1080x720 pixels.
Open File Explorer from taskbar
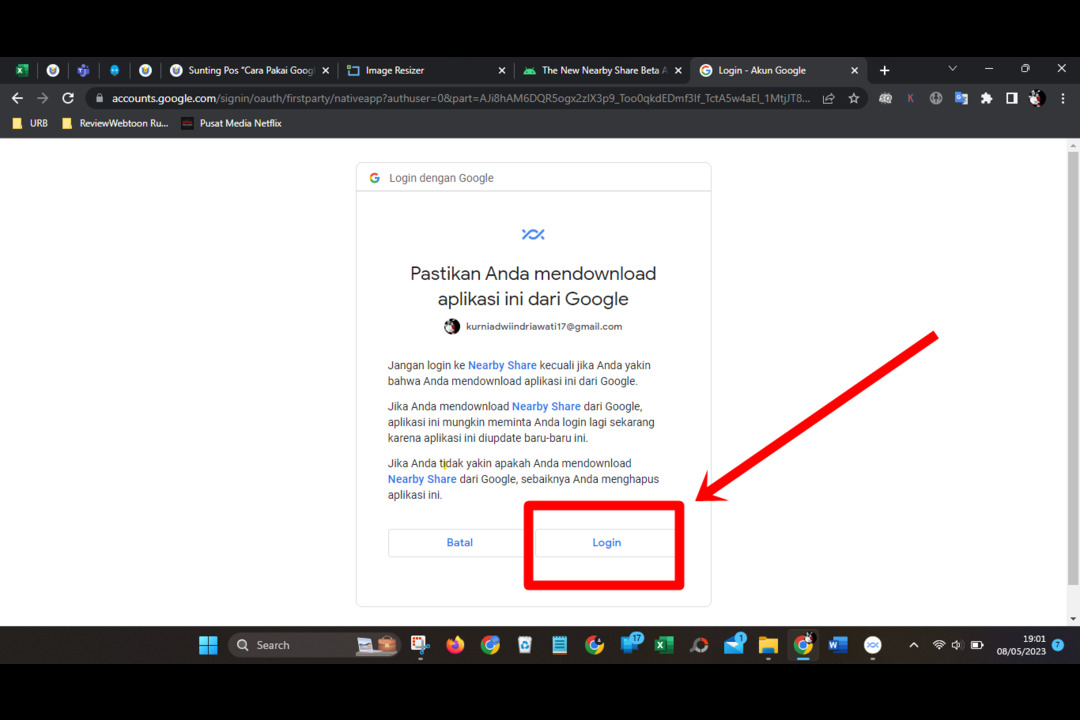point(768,645)
